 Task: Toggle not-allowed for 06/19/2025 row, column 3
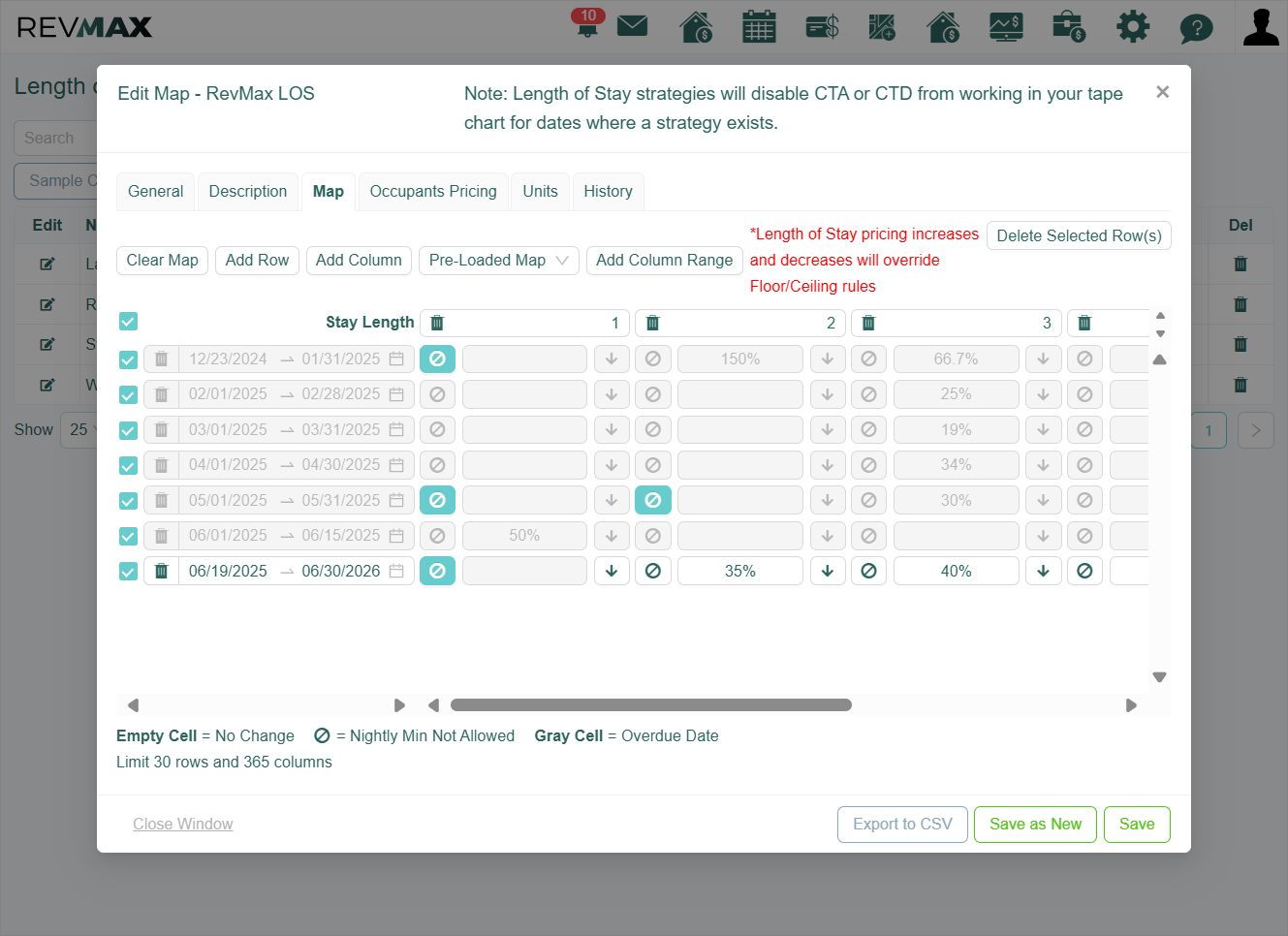(869, 571)
